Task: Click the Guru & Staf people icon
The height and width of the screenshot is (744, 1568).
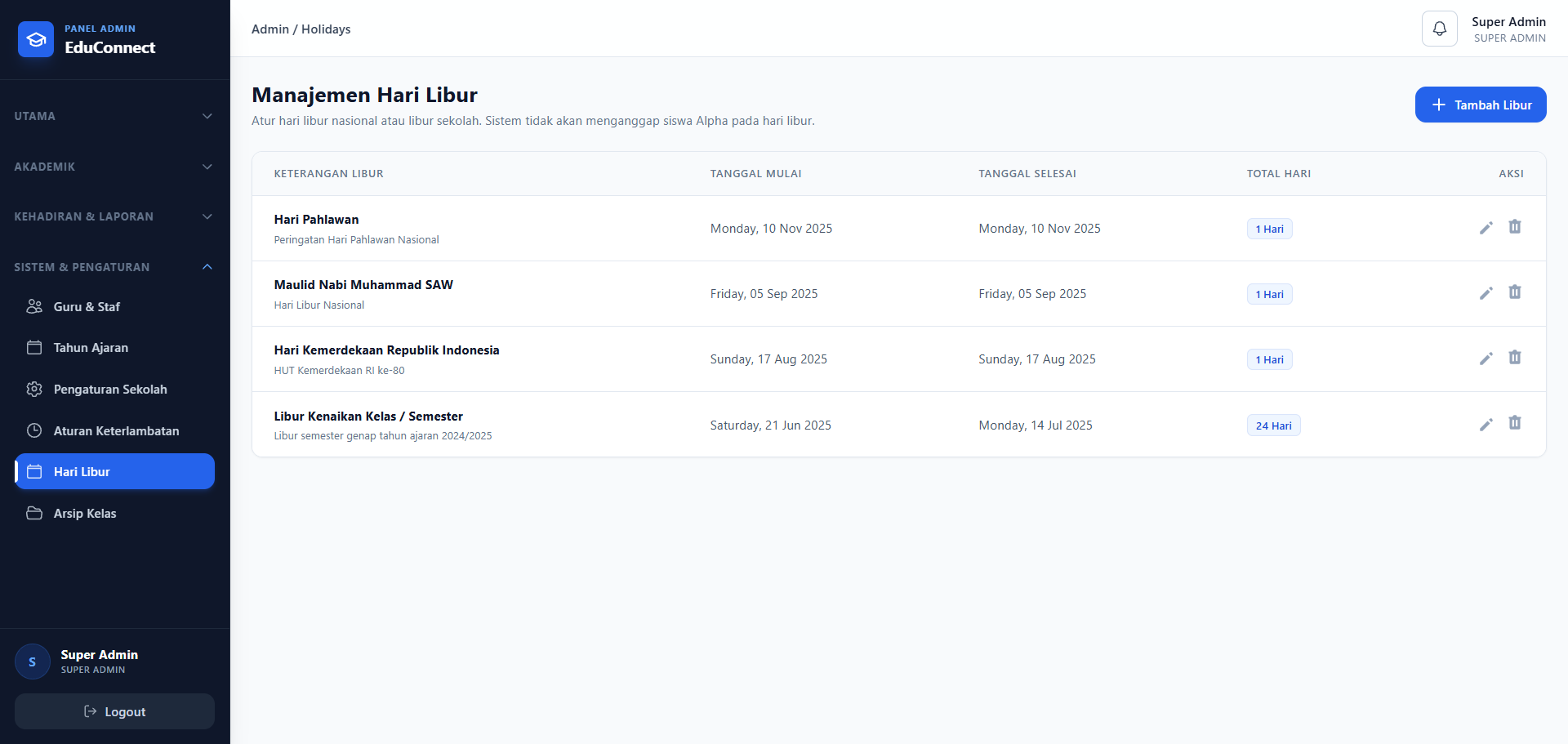Action: click(34, 306)
